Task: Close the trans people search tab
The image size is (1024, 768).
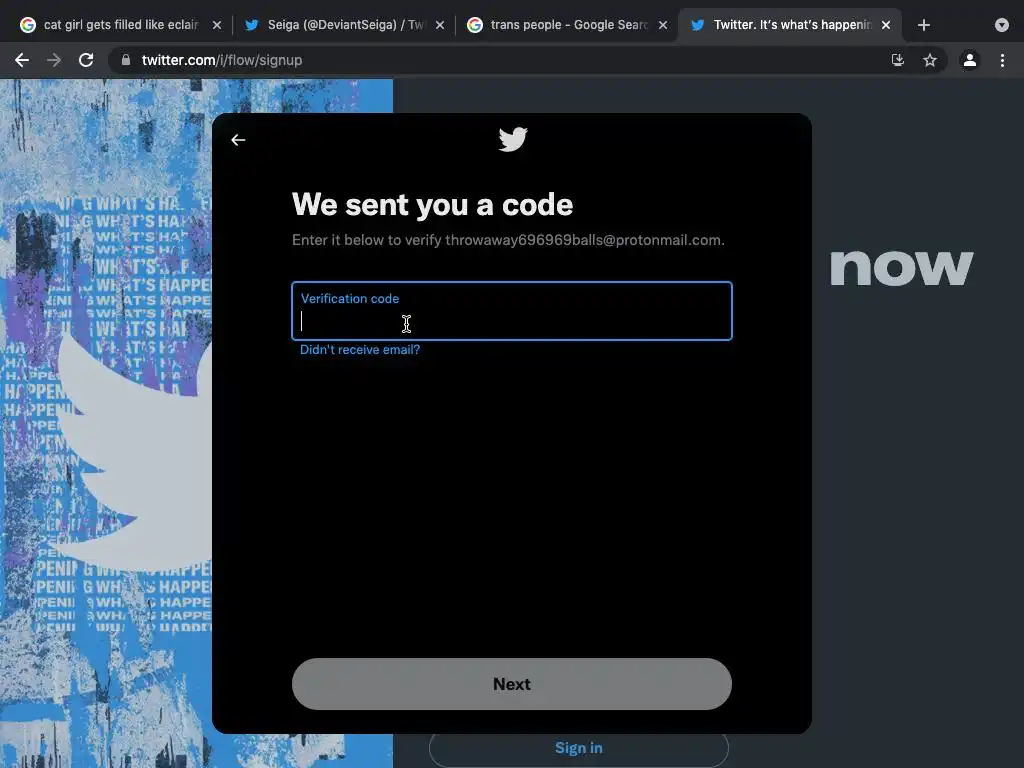Action: tap(663, 25)
